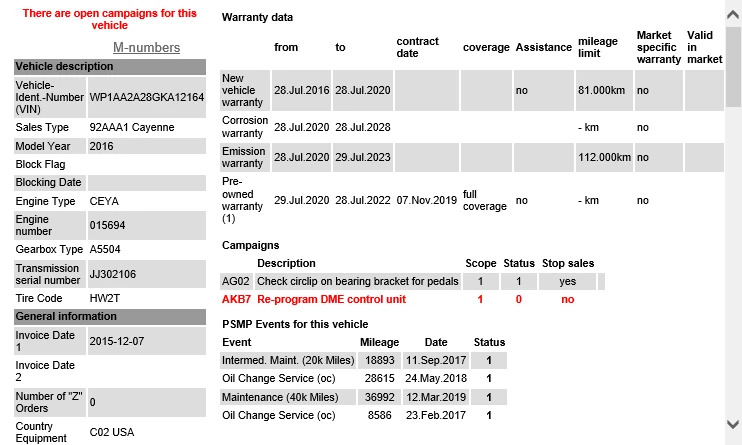The image size is (742, 445).
Task: Click campaign code AG02
Action: (x=236, y=281)
